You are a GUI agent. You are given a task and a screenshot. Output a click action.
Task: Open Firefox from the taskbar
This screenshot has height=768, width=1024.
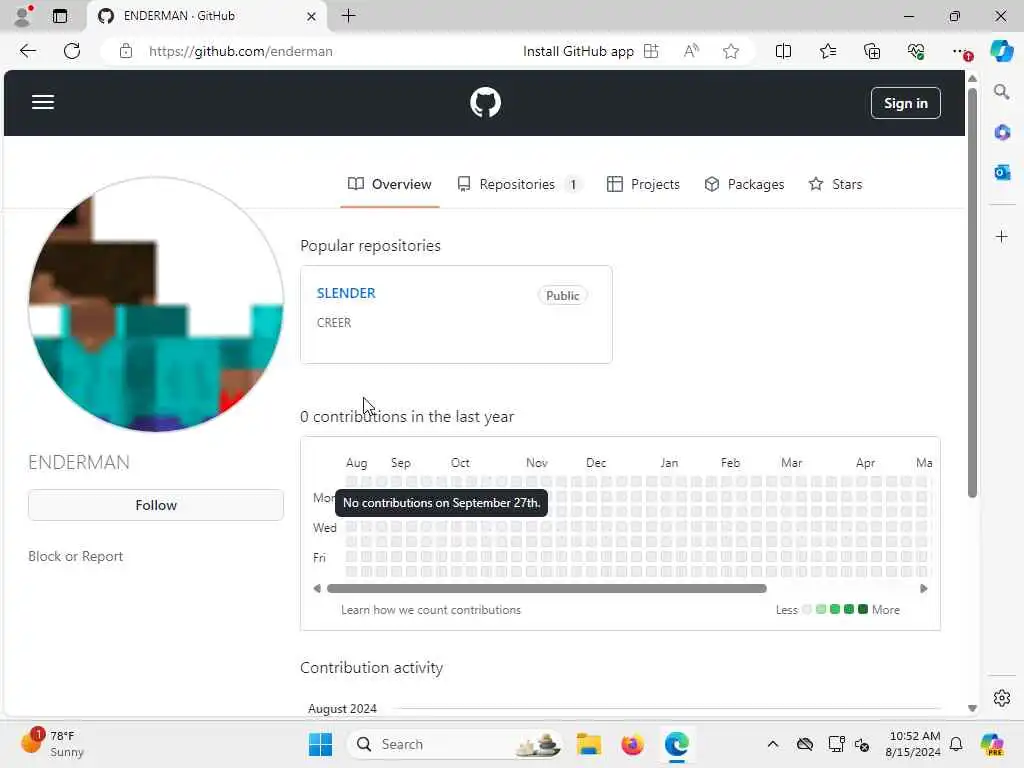point(632,744)
